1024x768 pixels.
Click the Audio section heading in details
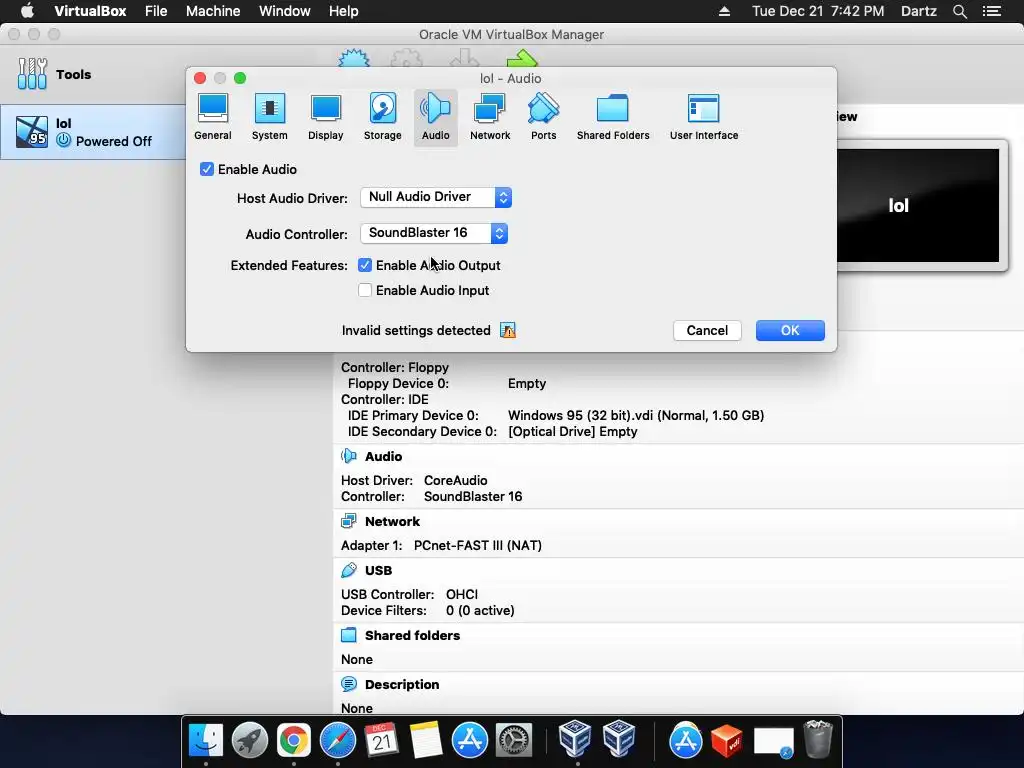(x=383, y=456)
